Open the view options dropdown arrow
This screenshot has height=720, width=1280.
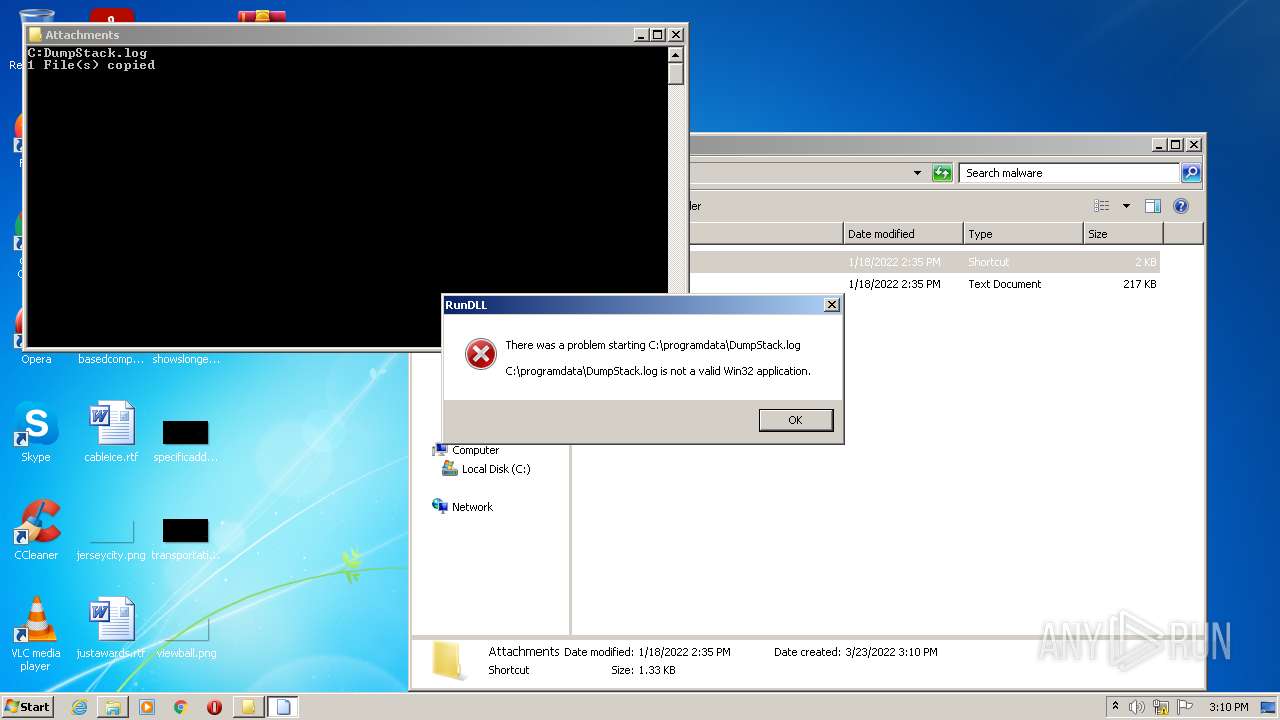1126,206
